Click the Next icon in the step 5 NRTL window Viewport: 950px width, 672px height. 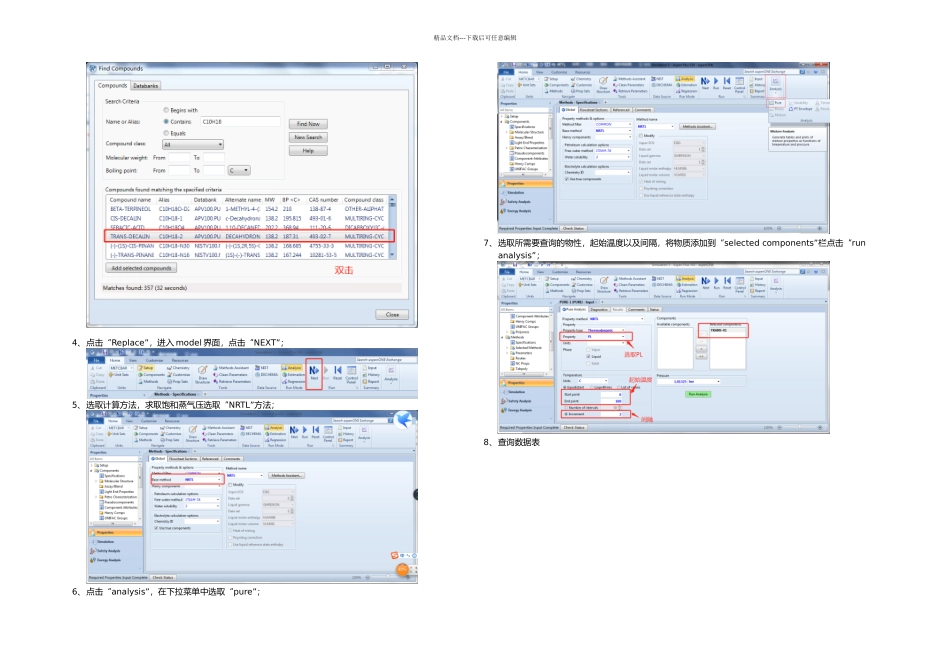coord(294,431)
